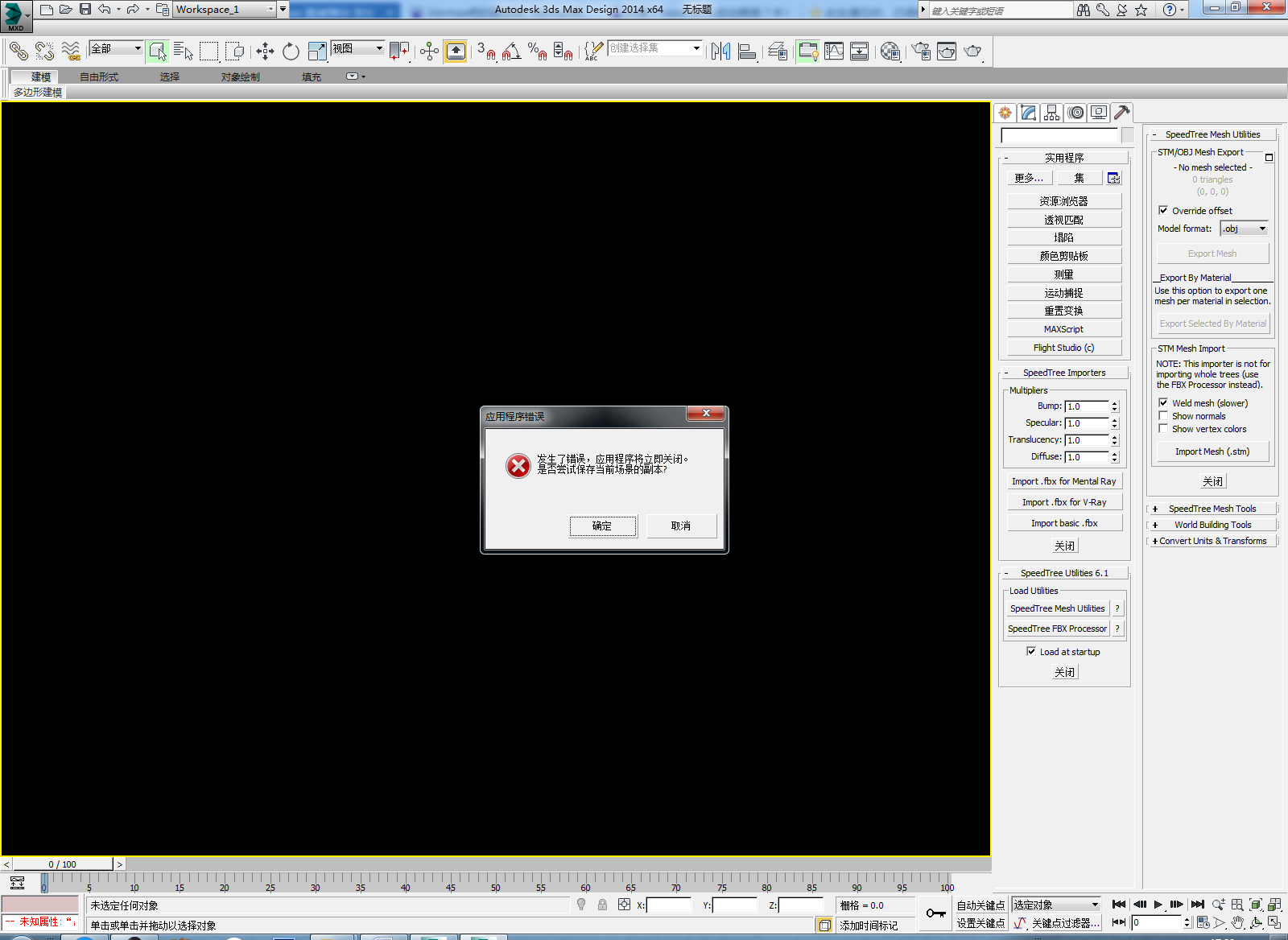Open the Layer Manager icon
The height and width of the screenshot is (940, 1288).
point(778,52)
